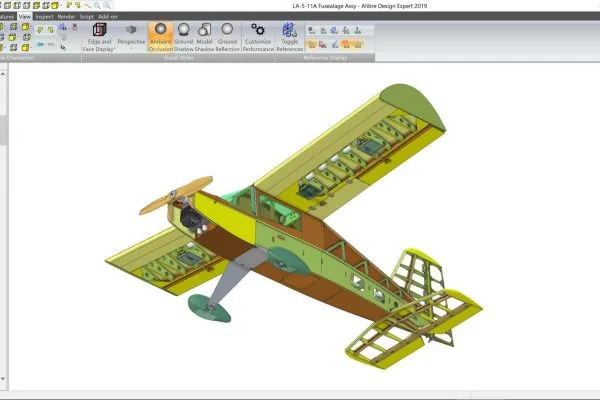Switch to the View ribbon tab
The height and width of the screenshot is (400, 600).
[24, 16]
